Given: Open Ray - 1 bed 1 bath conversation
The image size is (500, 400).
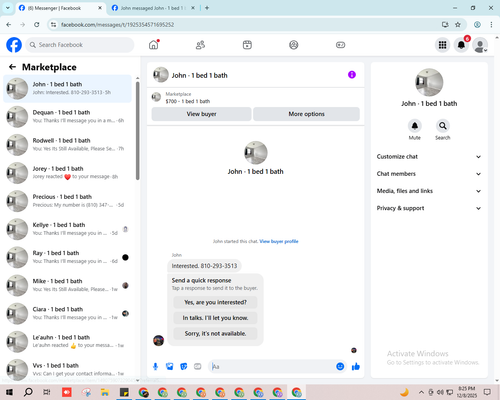Looking at the screenshot, I should coord(67,257).
